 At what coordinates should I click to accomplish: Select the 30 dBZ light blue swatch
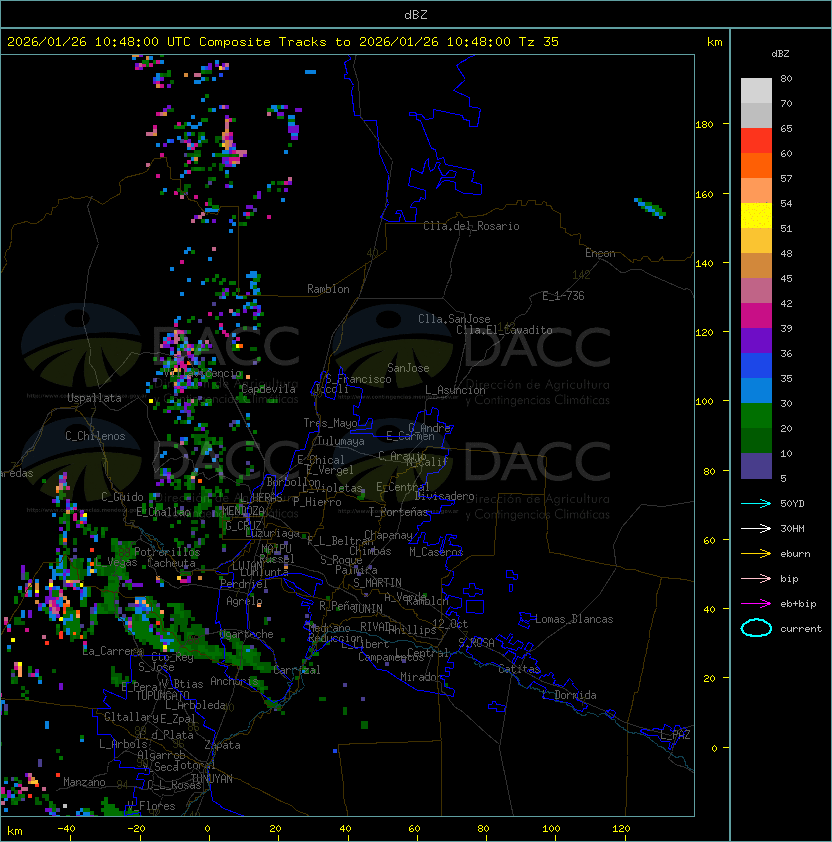click(x=756, y=391)
